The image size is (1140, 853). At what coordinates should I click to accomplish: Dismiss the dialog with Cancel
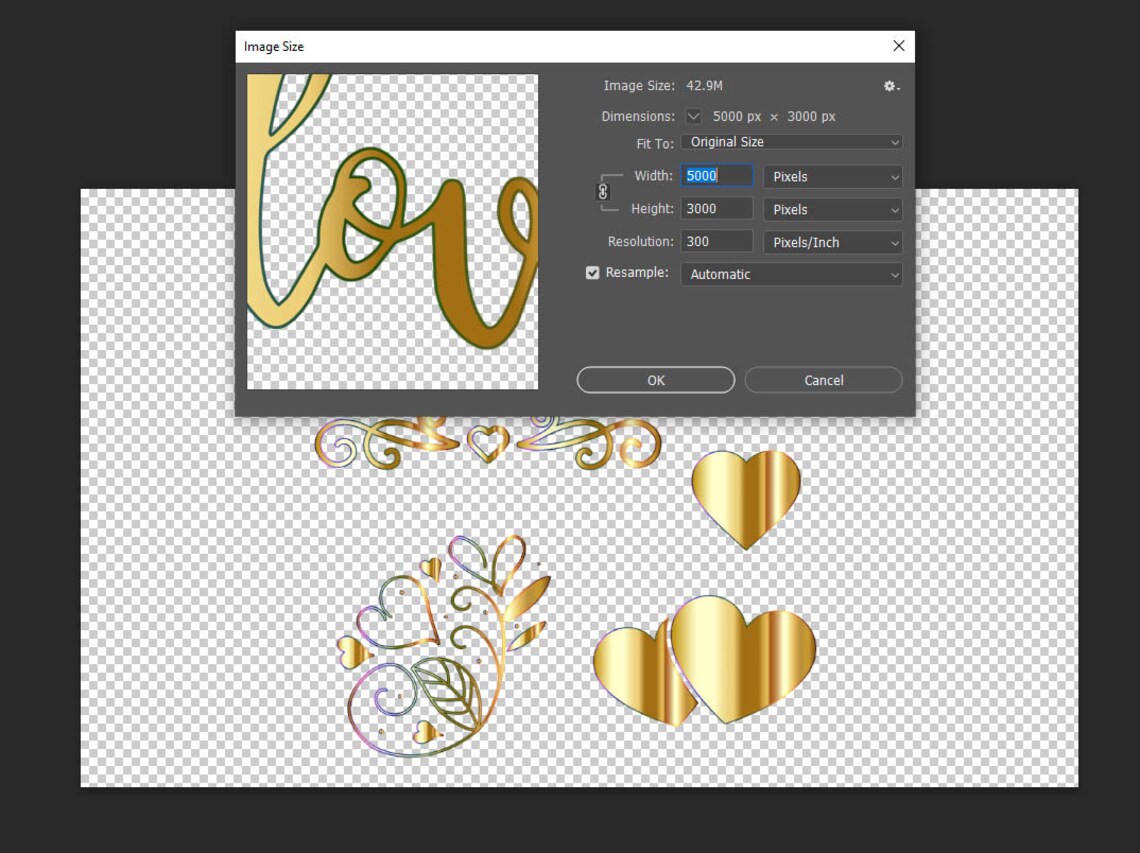823,380
